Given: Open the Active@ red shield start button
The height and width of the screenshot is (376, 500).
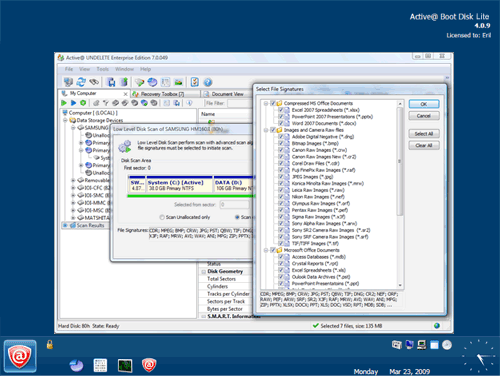Looking at the screenshot, I should click(20, 356).
